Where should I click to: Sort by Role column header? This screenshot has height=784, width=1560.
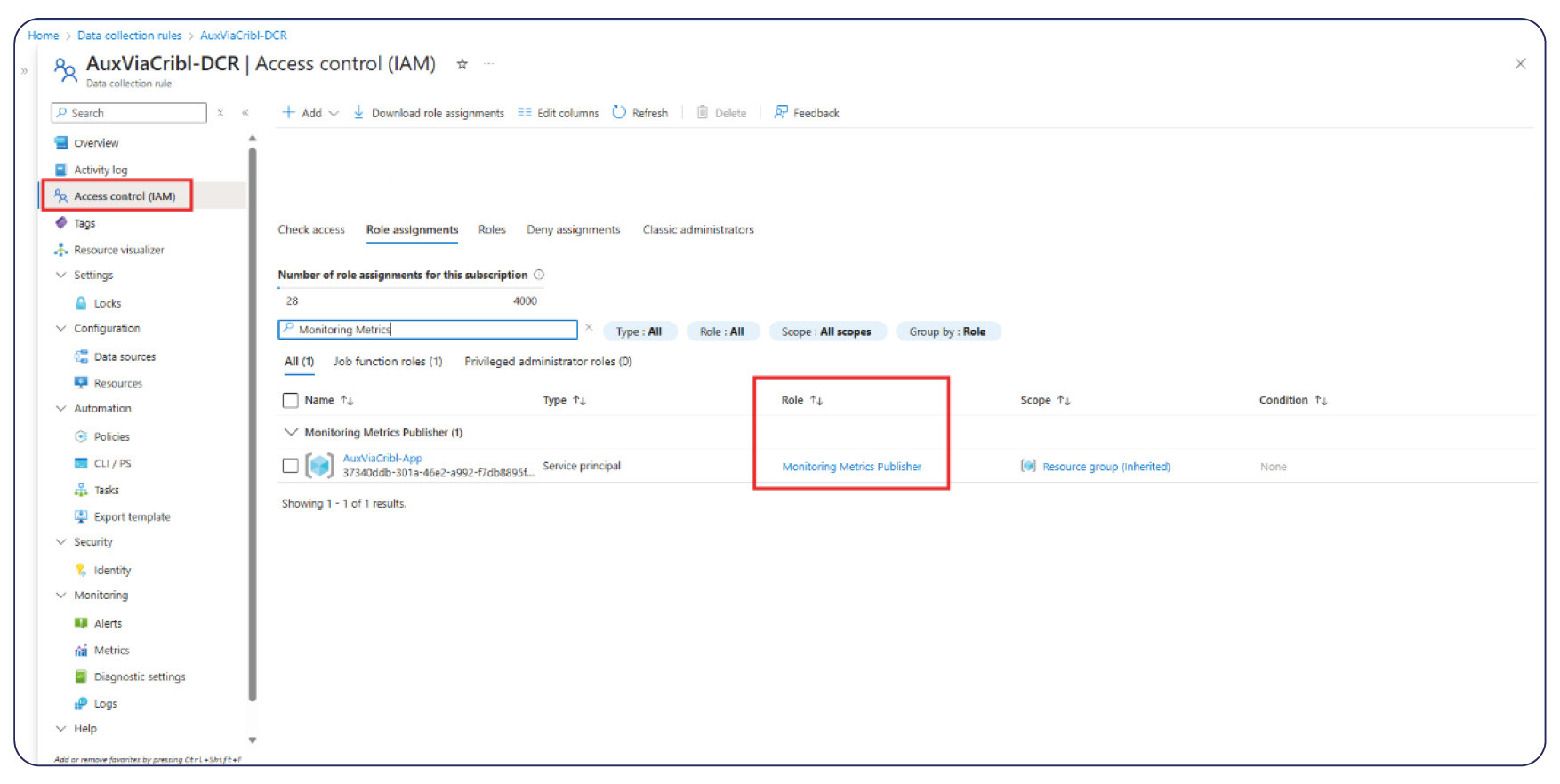802,400
